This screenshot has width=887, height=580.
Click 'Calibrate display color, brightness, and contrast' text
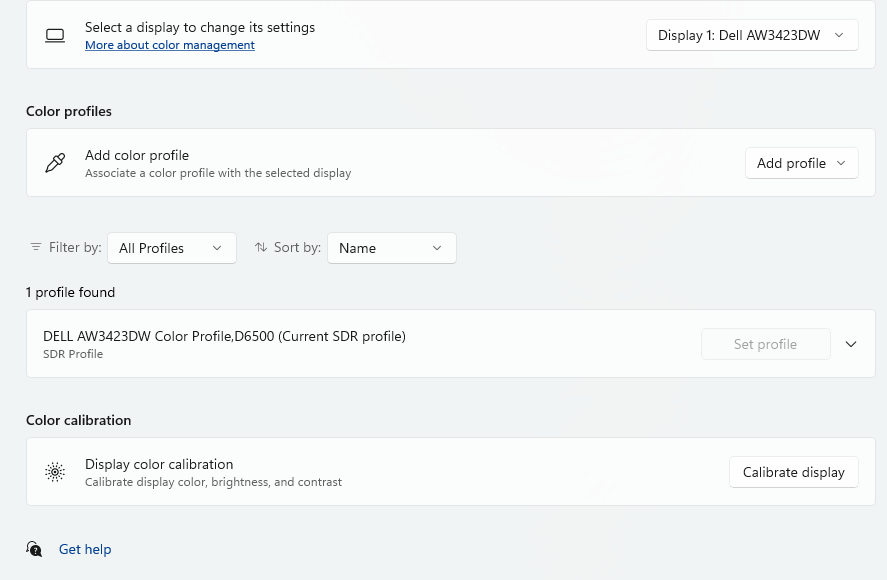(x=213, y=482)
